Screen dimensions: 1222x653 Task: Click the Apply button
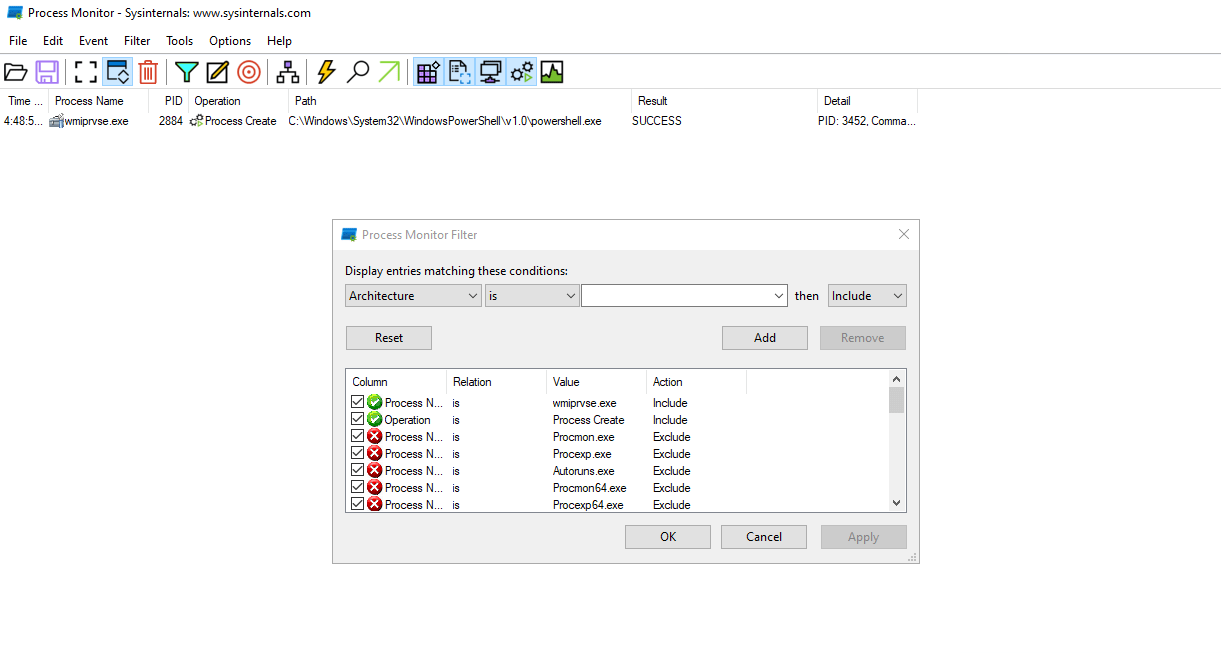pyautogui.click(x=864, y=537)
